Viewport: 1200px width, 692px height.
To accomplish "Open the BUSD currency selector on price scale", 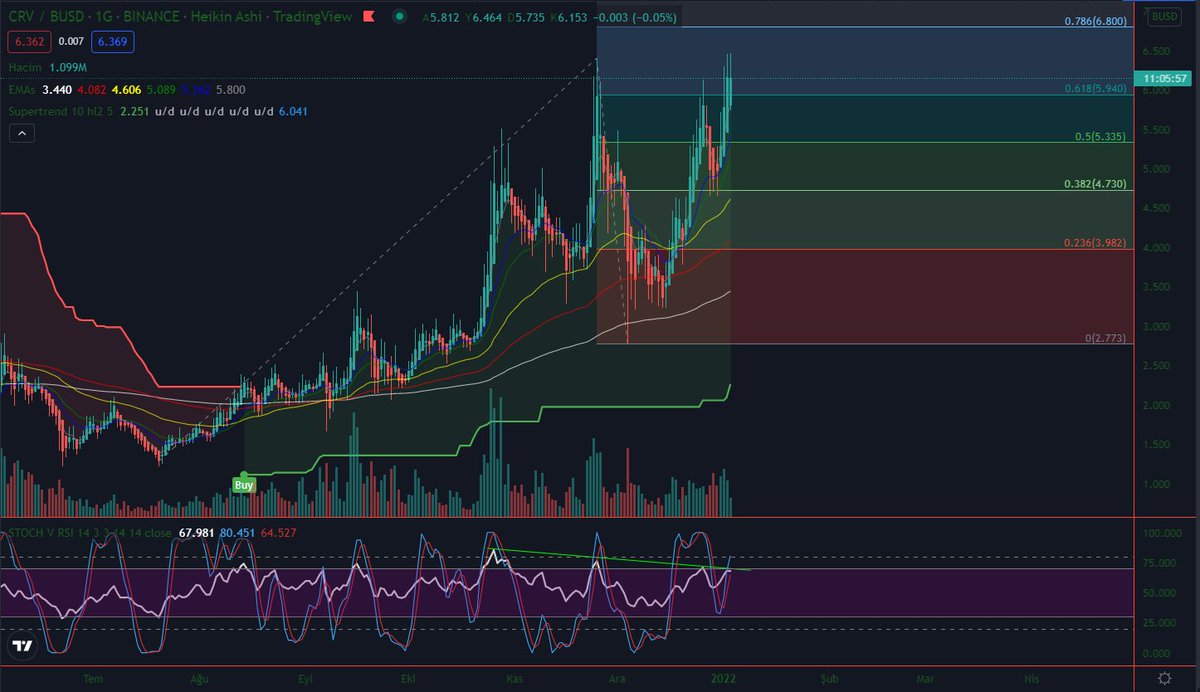I will click(1164, 17).
